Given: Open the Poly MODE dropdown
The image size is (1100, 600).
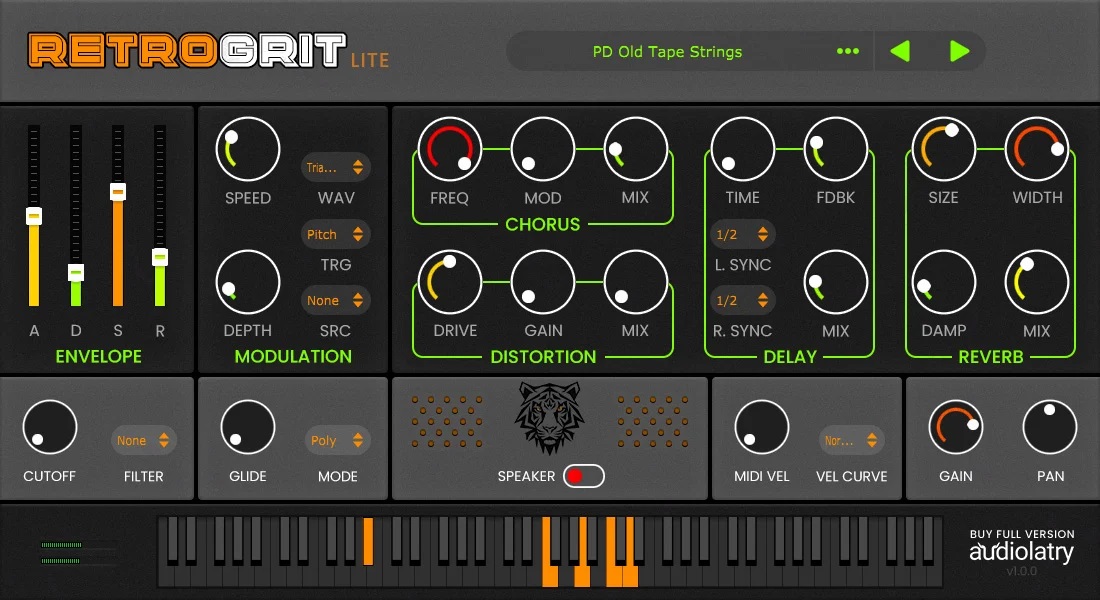Looking at the screenshot, I should pos(337,440).
